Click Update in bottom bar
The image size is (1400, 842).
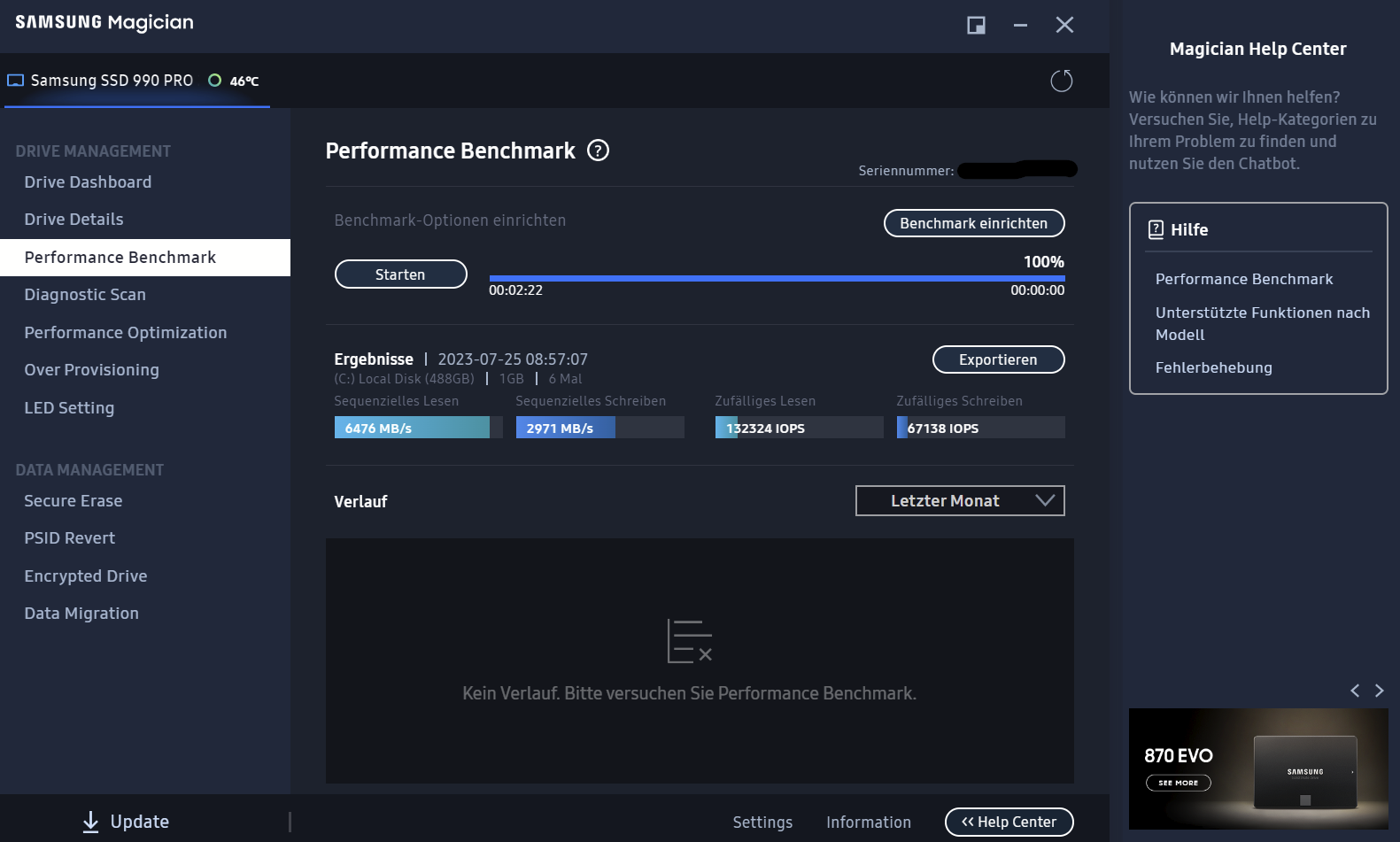click(139, 822)
